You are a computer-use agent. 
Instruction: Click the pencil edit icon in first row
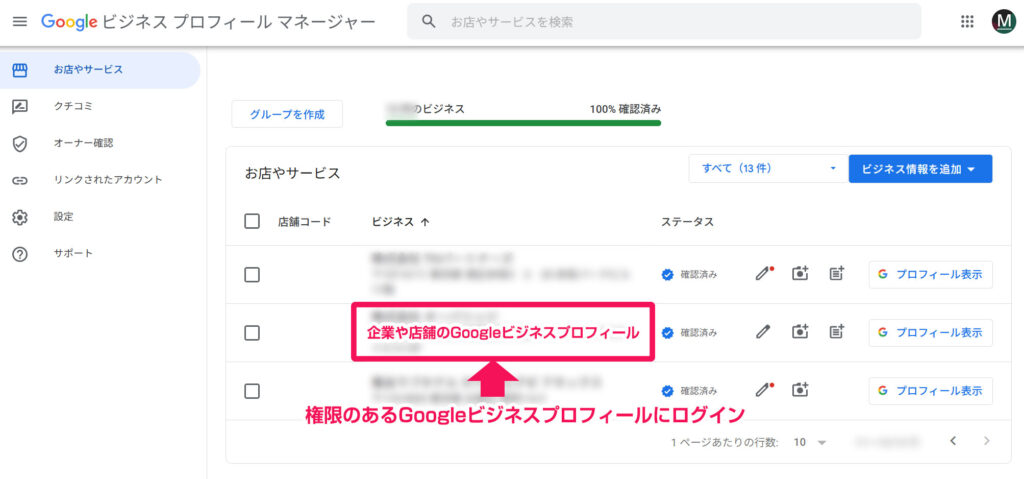coord(765,274)
